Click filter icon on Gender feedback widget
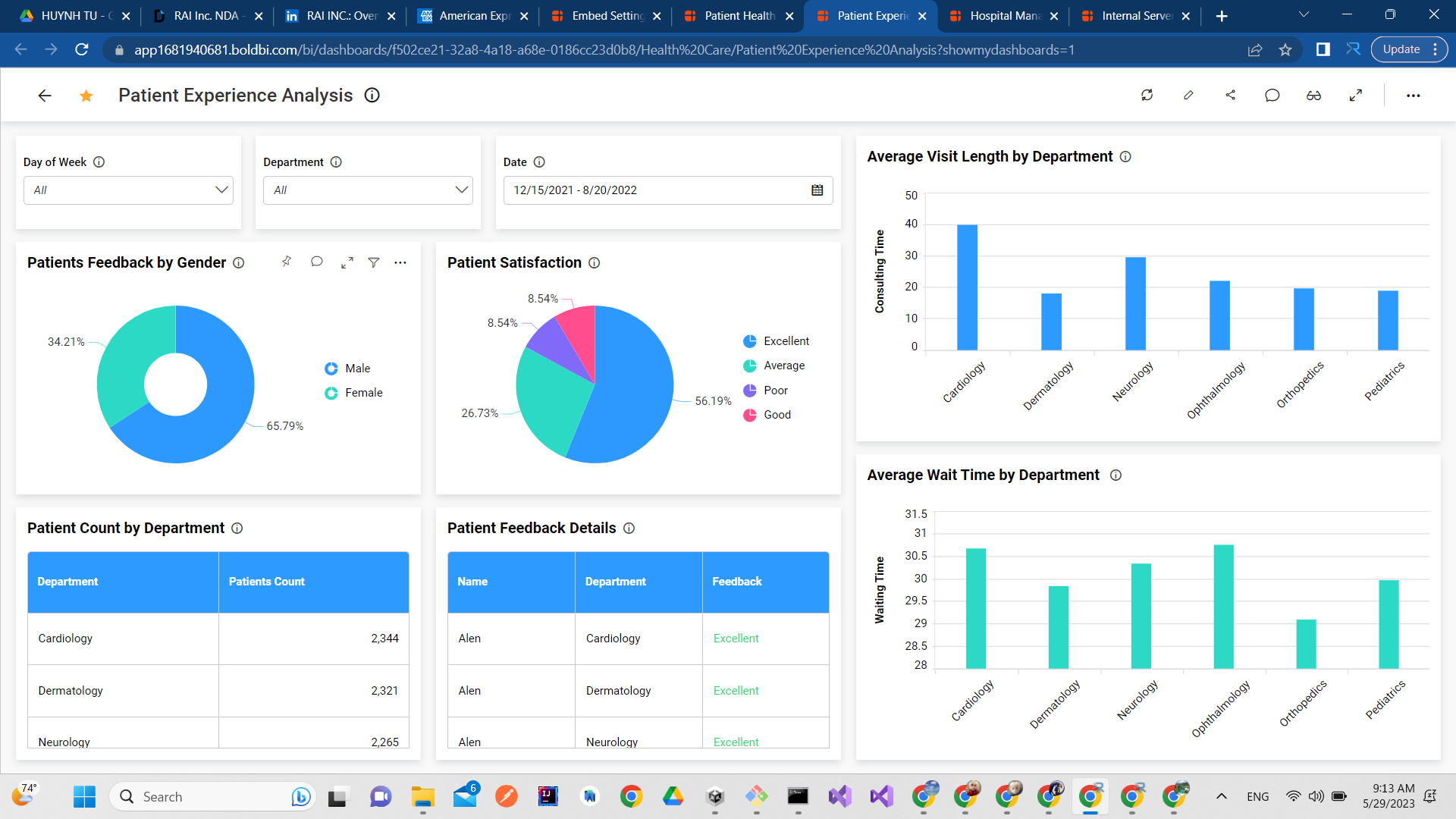 point(374,262)
